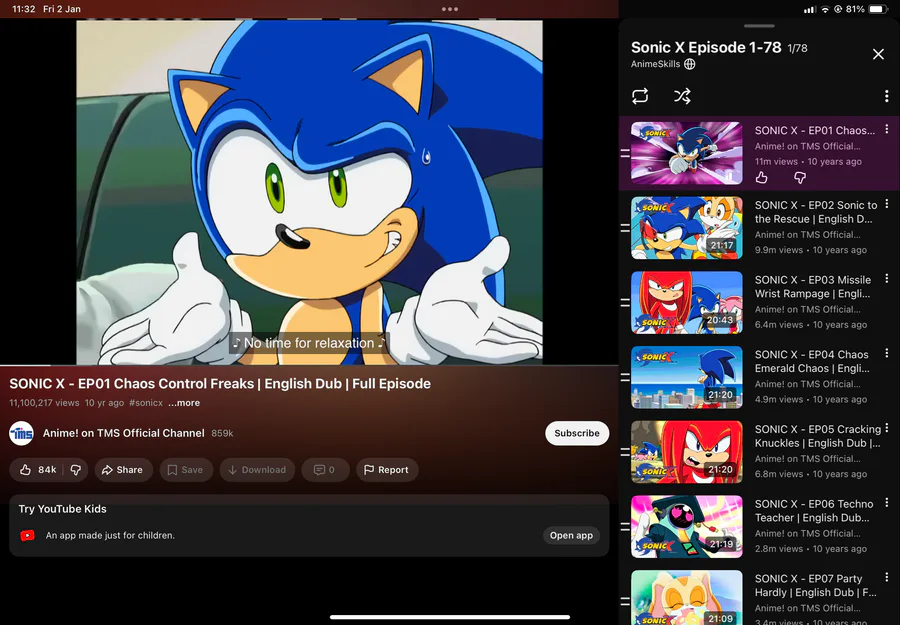Play EP01 Chaos Control Freaks thumbnail
This screenshot has width=900, height=625.
(x=686, y=153)
